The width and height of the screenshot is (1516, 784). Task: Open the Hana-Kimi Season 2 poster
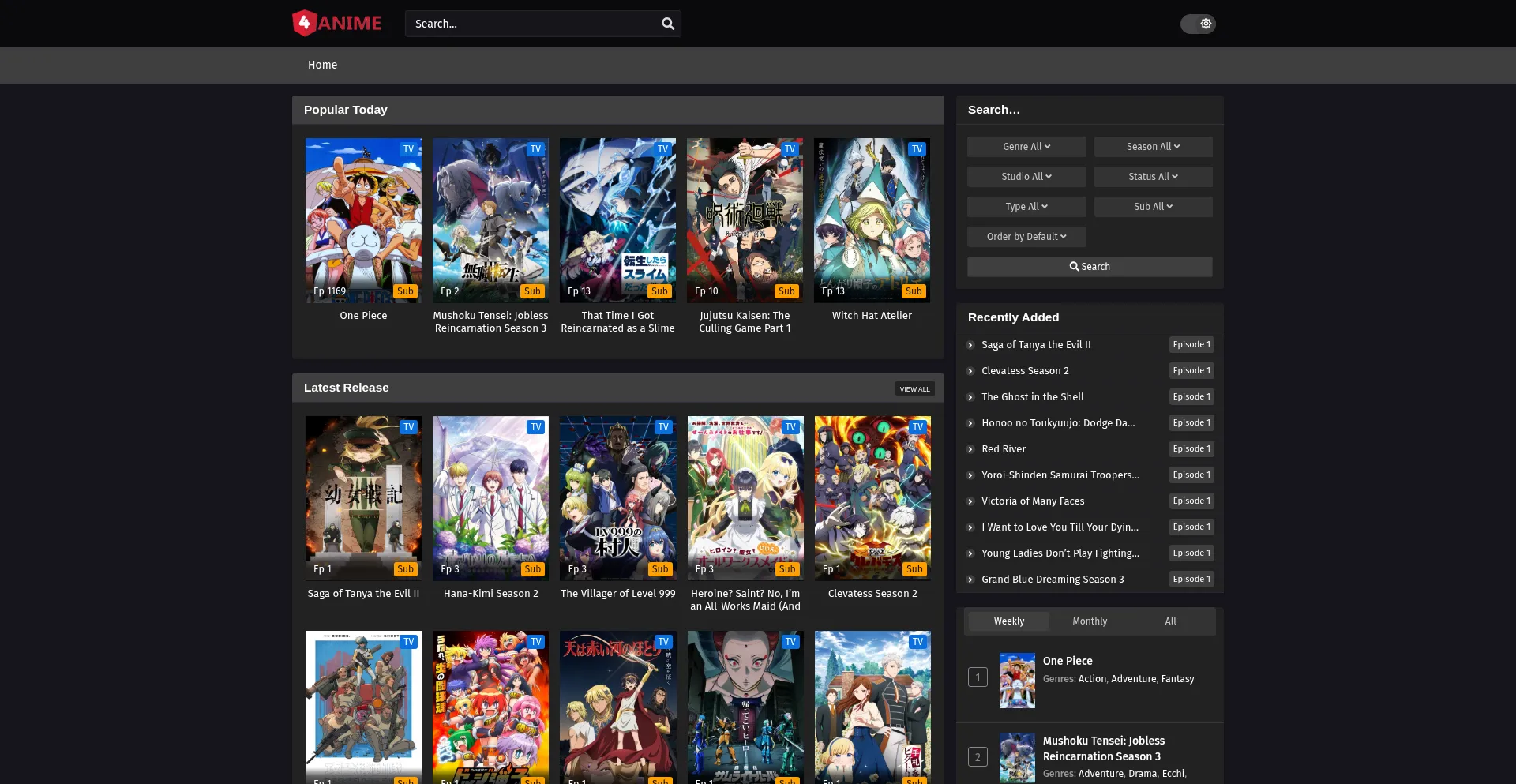pyautogui.click(x=490, y=498)
